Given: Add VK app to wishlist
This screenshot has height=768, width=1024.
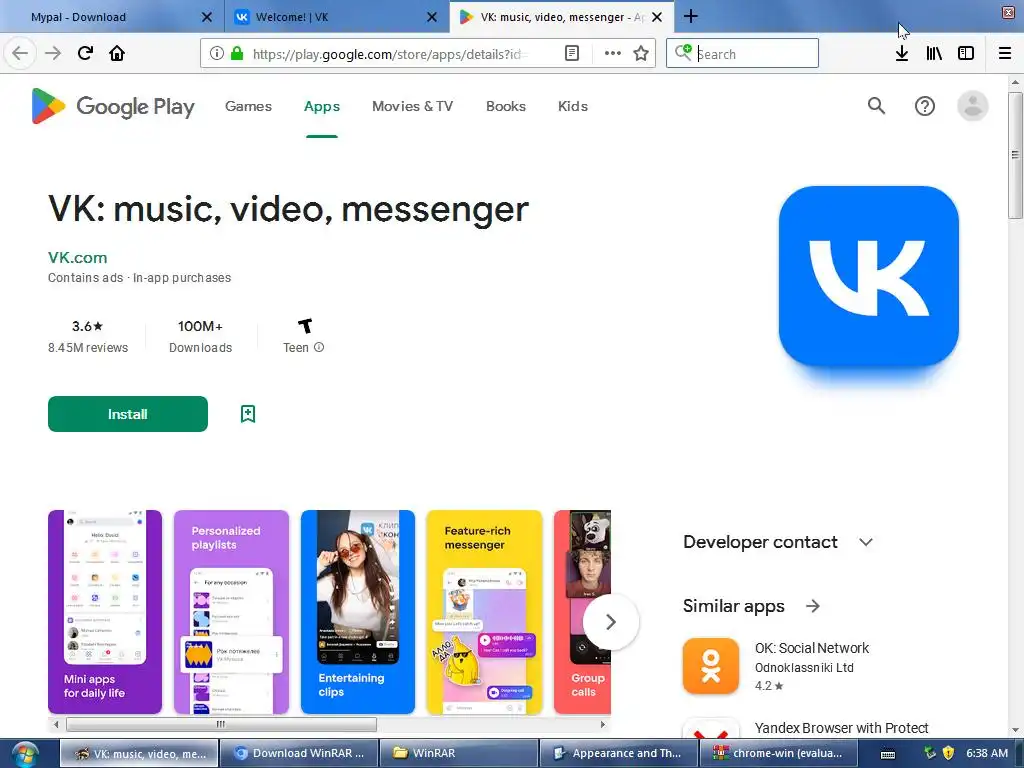Looking at the screenshot, I should (248, 413).
